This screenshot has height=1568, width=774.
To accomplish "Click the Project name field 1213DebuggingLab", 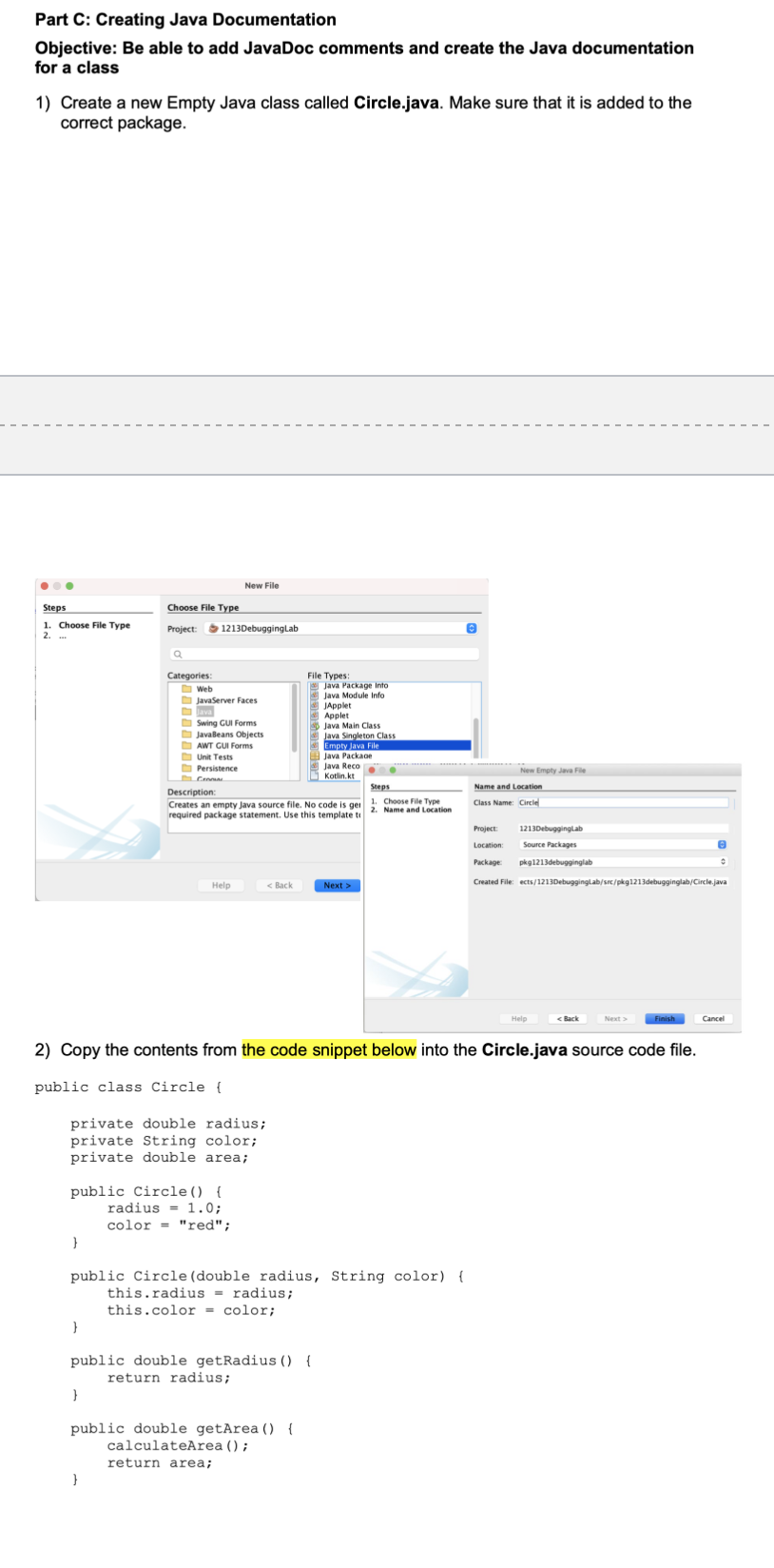I will pos(623,829).
